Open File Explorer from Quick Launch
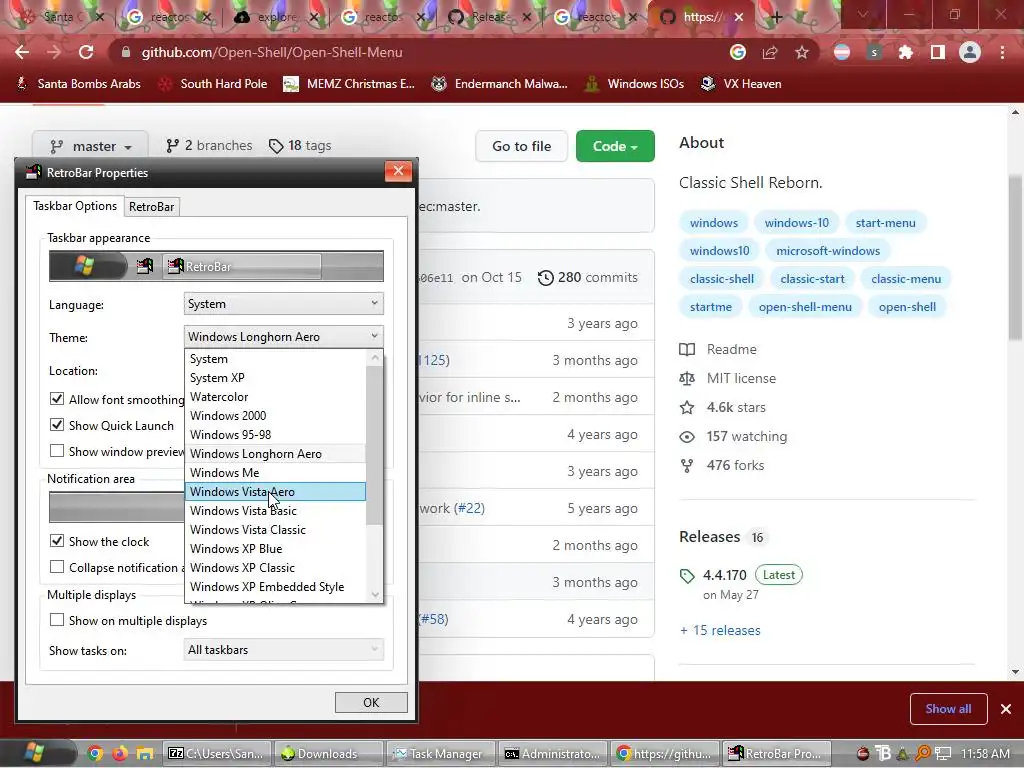Screen dimensions: 1024x768 (144, 754)
